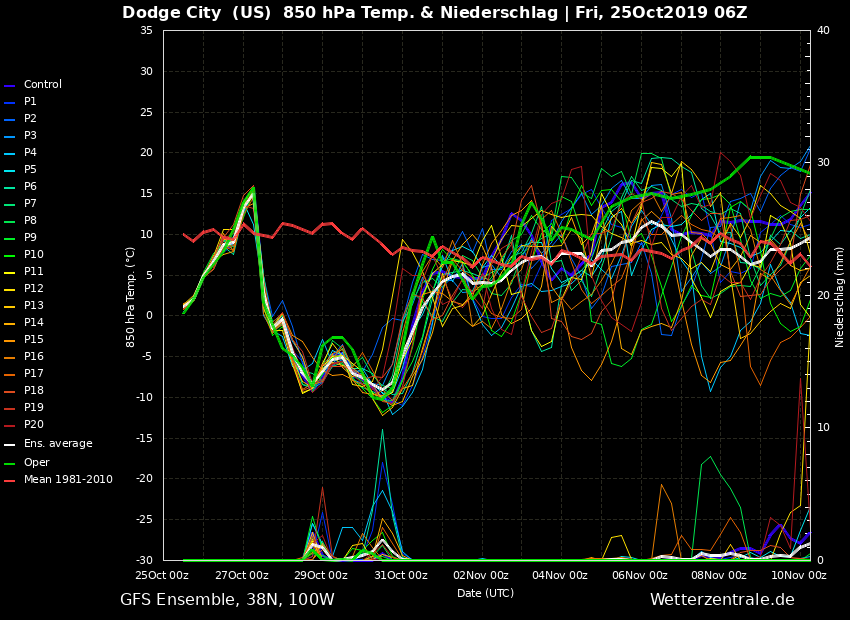Screen dimensions: 850x620
Task: Click the 31Oct 00z date tick label
Action: tap(401, 575)
